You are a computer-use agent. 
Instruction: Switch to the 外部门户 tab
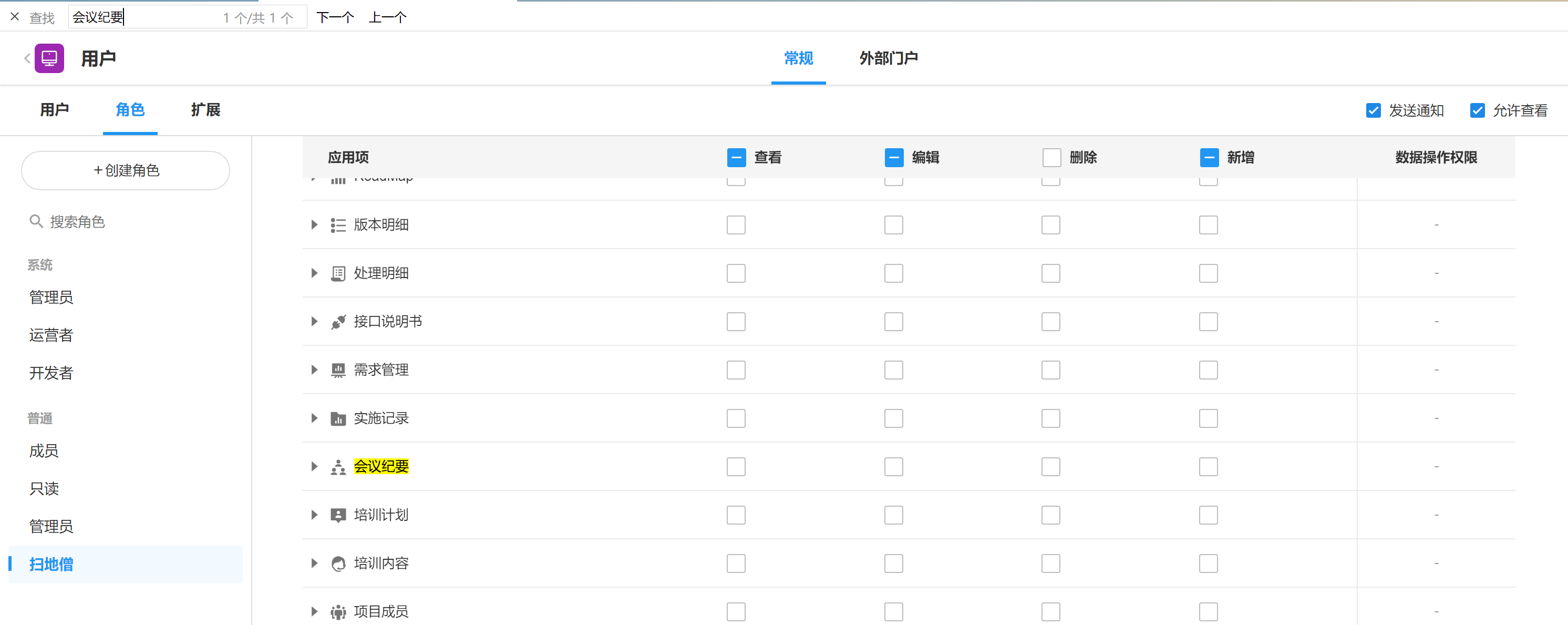[888, 58]
